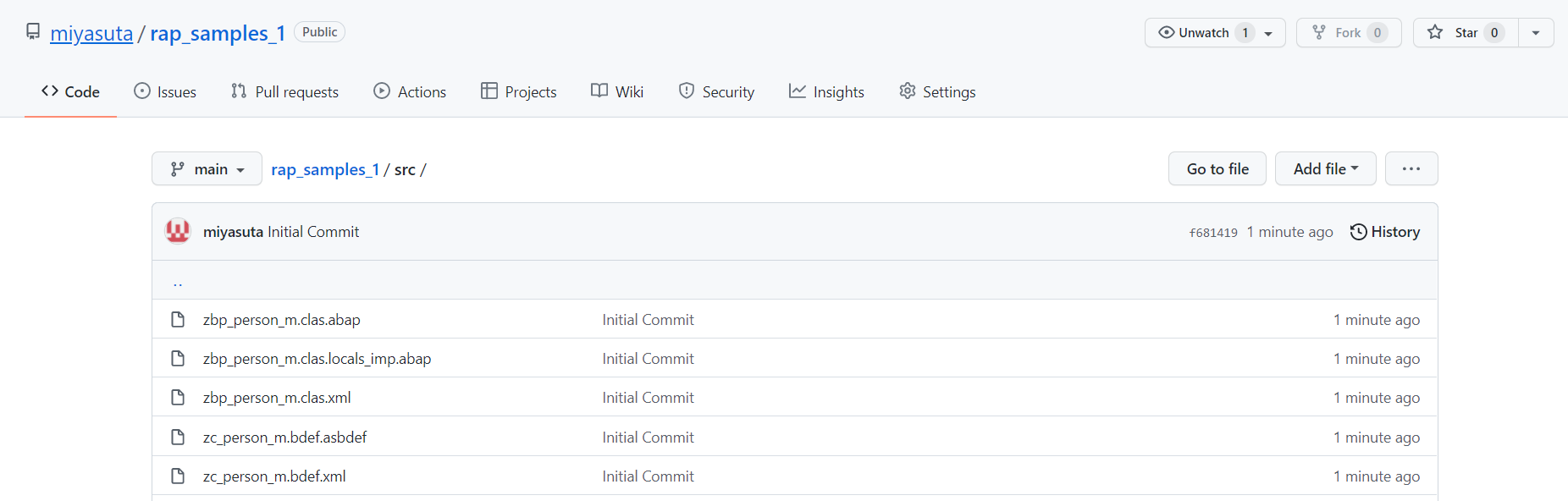Expand the Add file dropdown
The image size is (1568, 501).
pyautogui.click(x=1326, y=168)
